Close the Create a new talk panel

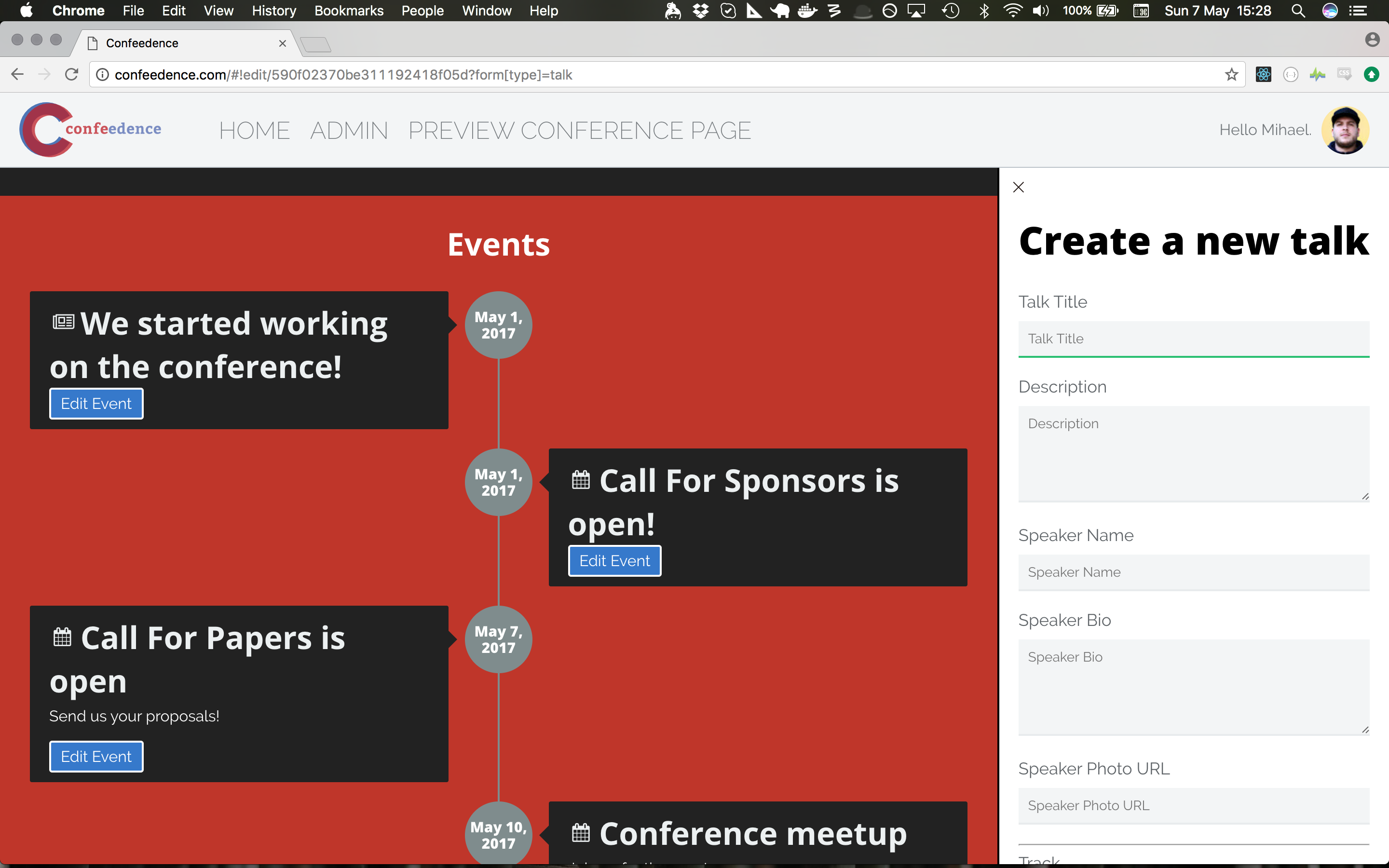[x=1018, y=187]
